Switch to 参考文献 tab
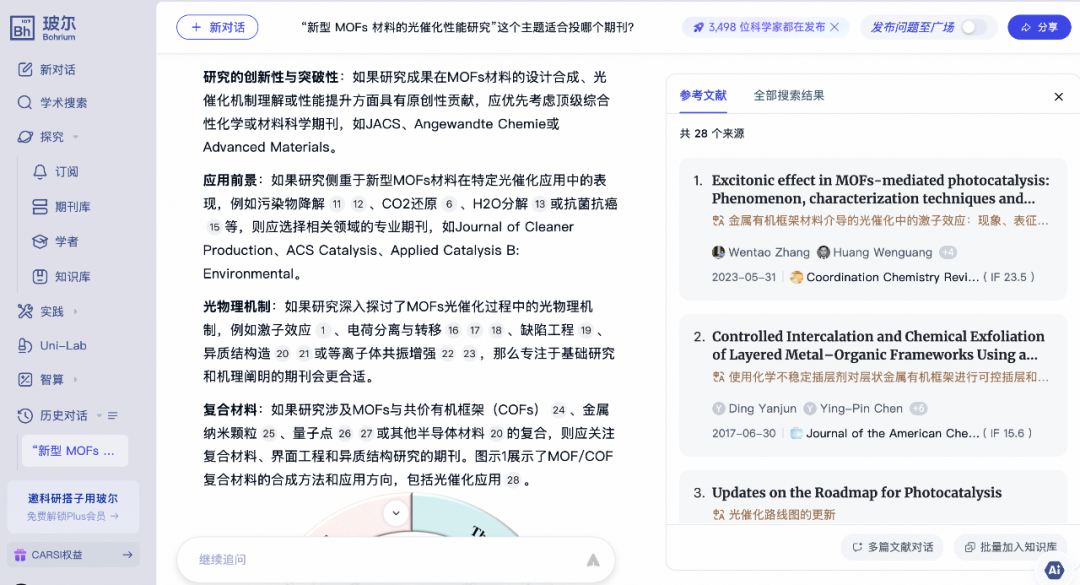The image size is (1080, 585). click(x=703, y=96)
